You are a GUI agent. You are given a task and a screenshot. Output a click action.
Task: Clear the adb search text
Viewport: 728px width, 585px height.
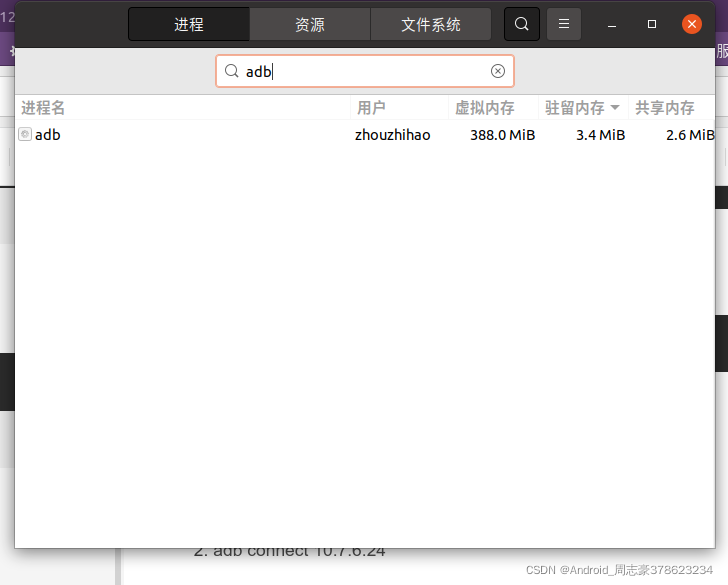pyautogui.click(x=498, y=71)
